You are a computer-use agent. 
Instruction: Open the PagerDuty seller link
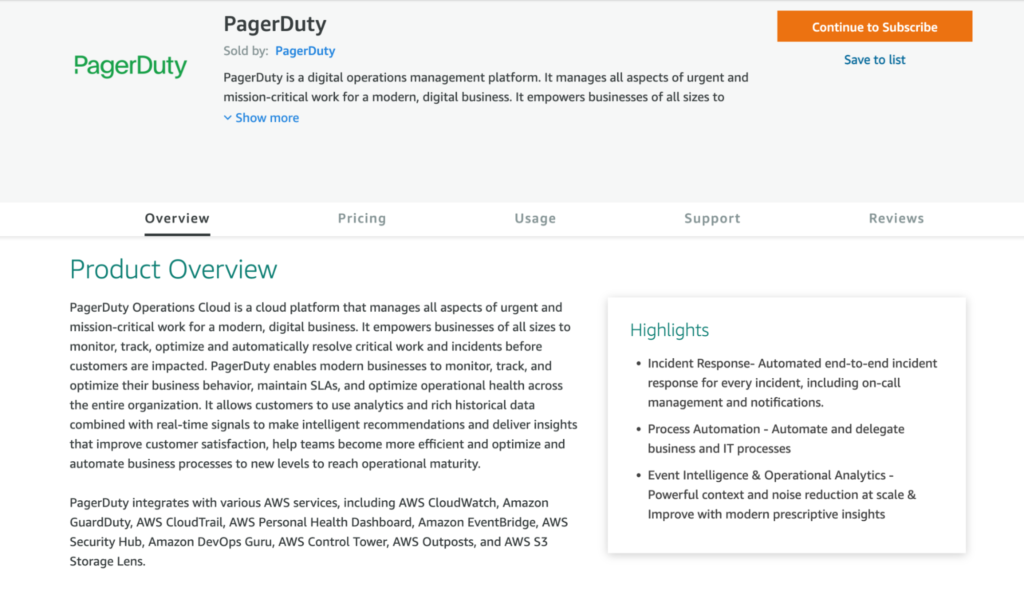coord(305,50)
